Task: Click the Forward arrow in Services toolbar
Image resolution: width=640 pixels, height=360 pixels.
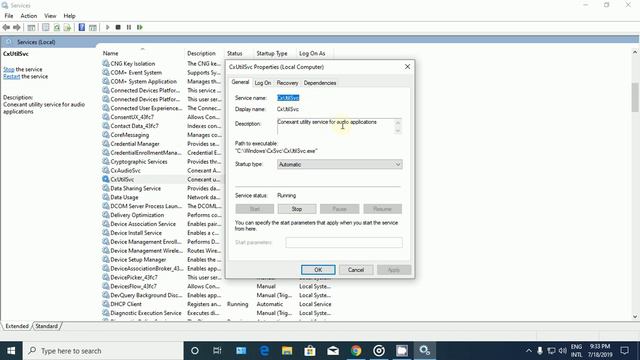Action: [17, 27]
